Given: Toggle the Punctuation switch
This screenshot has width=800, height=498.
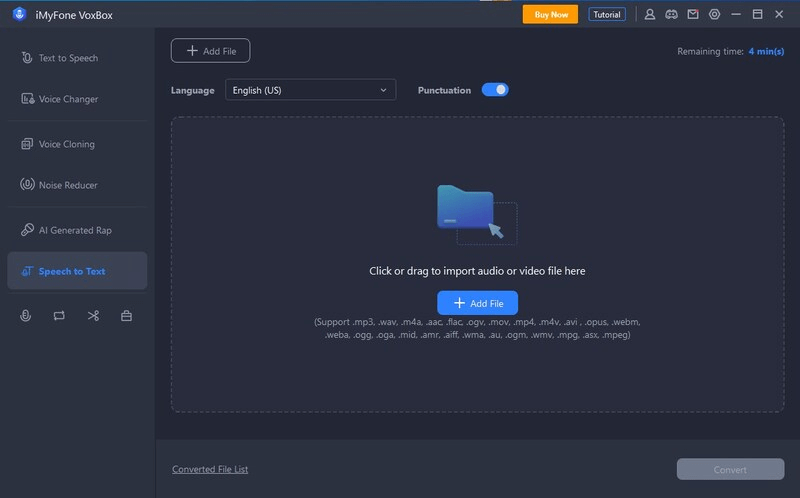Looking at the screenshot, I should pyautogui.click(x=495, y=90).
